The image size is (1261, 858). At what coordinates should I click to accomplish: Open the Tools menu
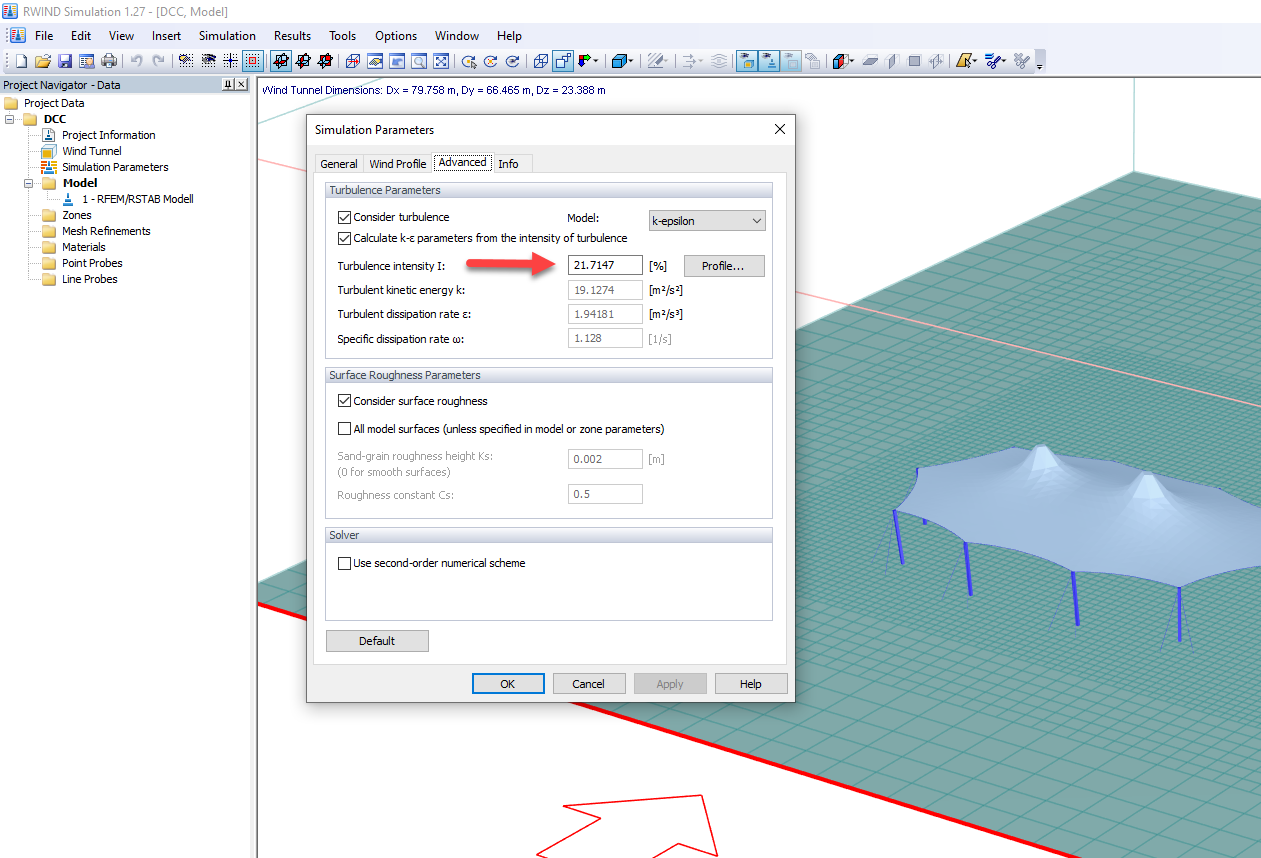pos(342,35)
